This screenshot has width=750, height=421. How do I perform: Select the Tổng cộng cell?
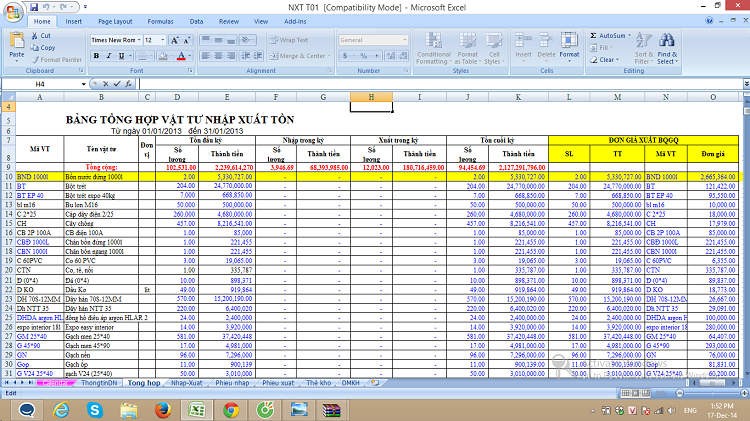point(101,167)
